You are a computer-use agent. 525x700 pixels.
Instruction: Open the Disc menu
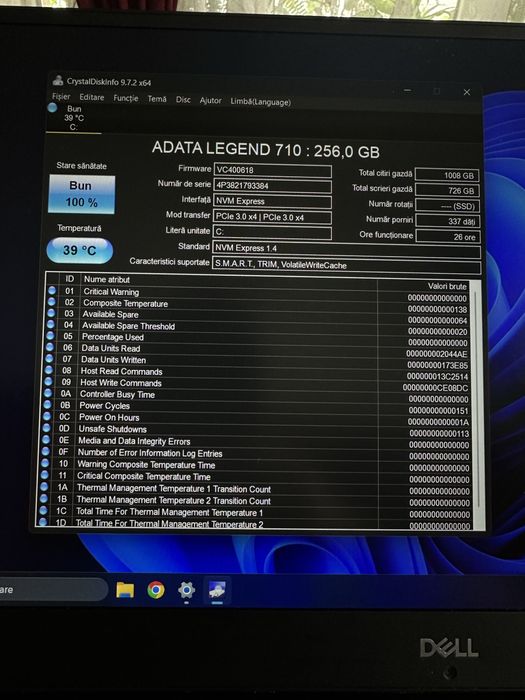183,100
